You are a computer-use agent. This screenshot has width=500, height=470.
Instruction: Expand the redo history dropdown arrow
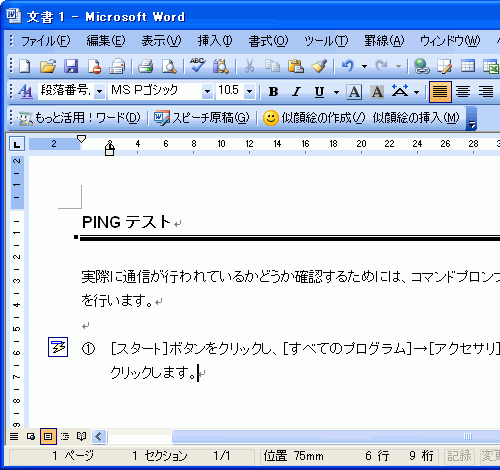click(398, 66)
